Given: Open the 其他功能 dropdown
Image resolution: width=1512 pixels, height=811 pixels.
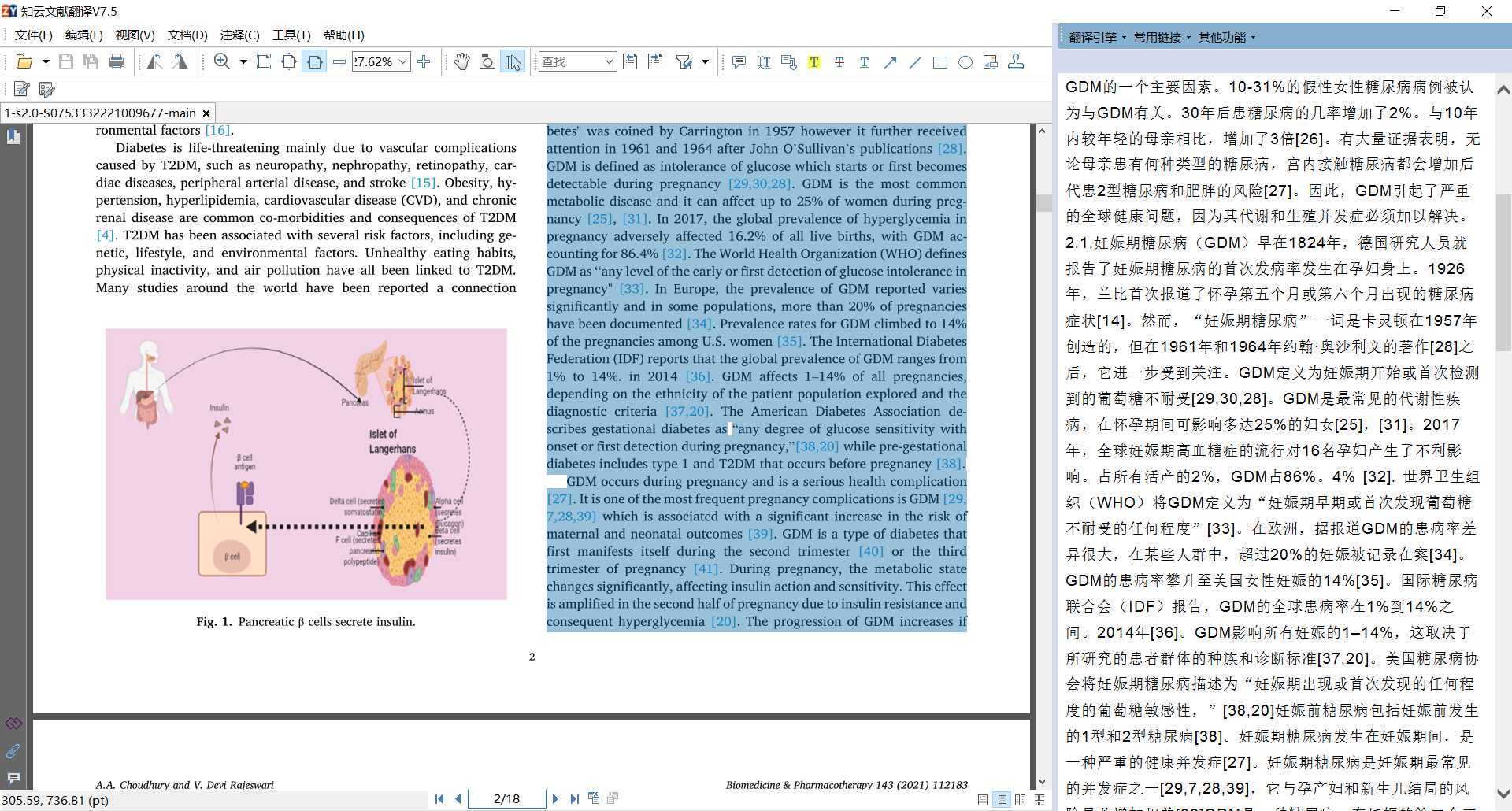Looking at the screenshot, I should [1226, 37].
